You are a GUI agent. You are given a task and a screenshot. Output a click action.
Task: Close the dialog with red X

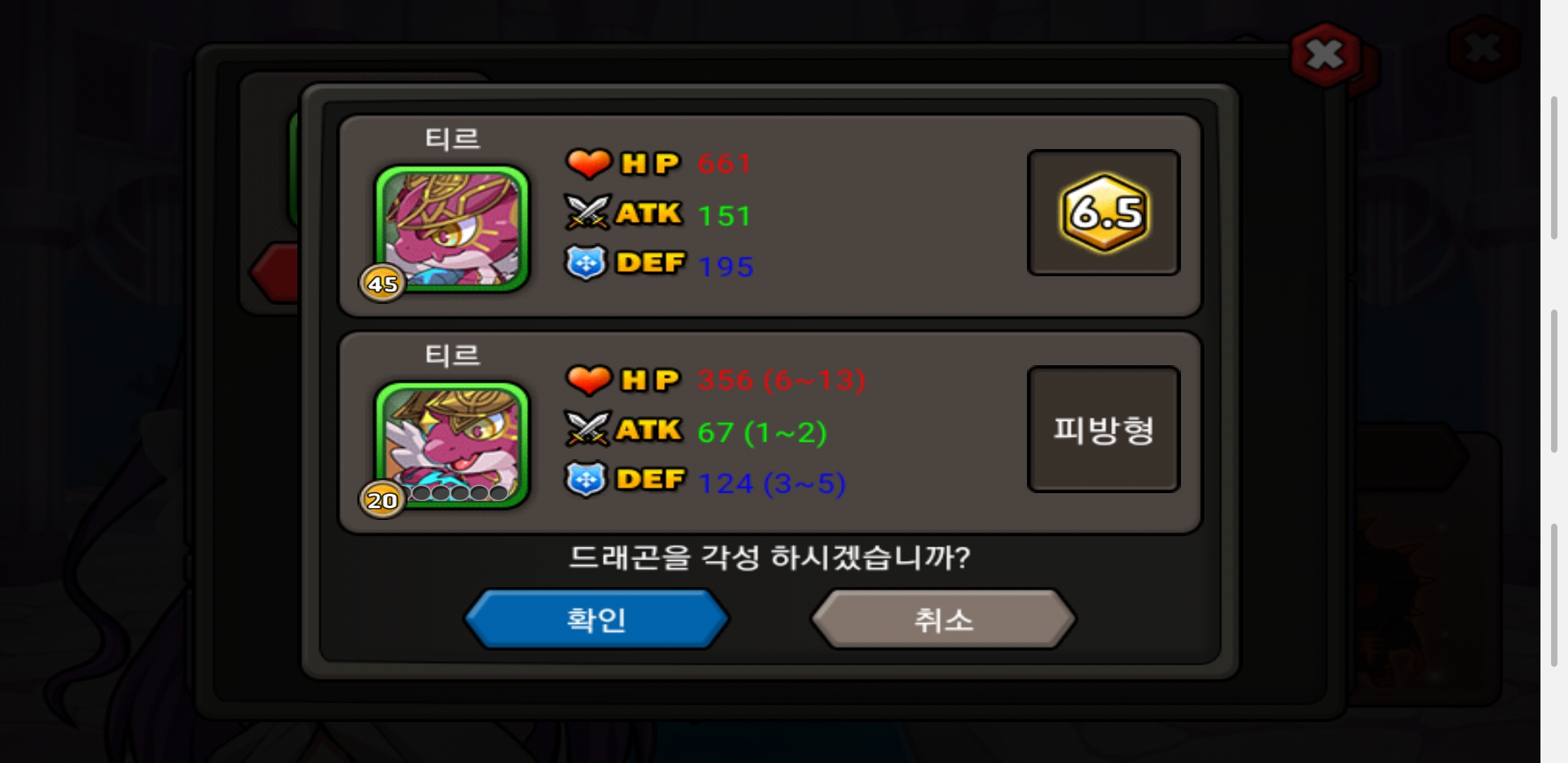click(x=1325, y=54)
